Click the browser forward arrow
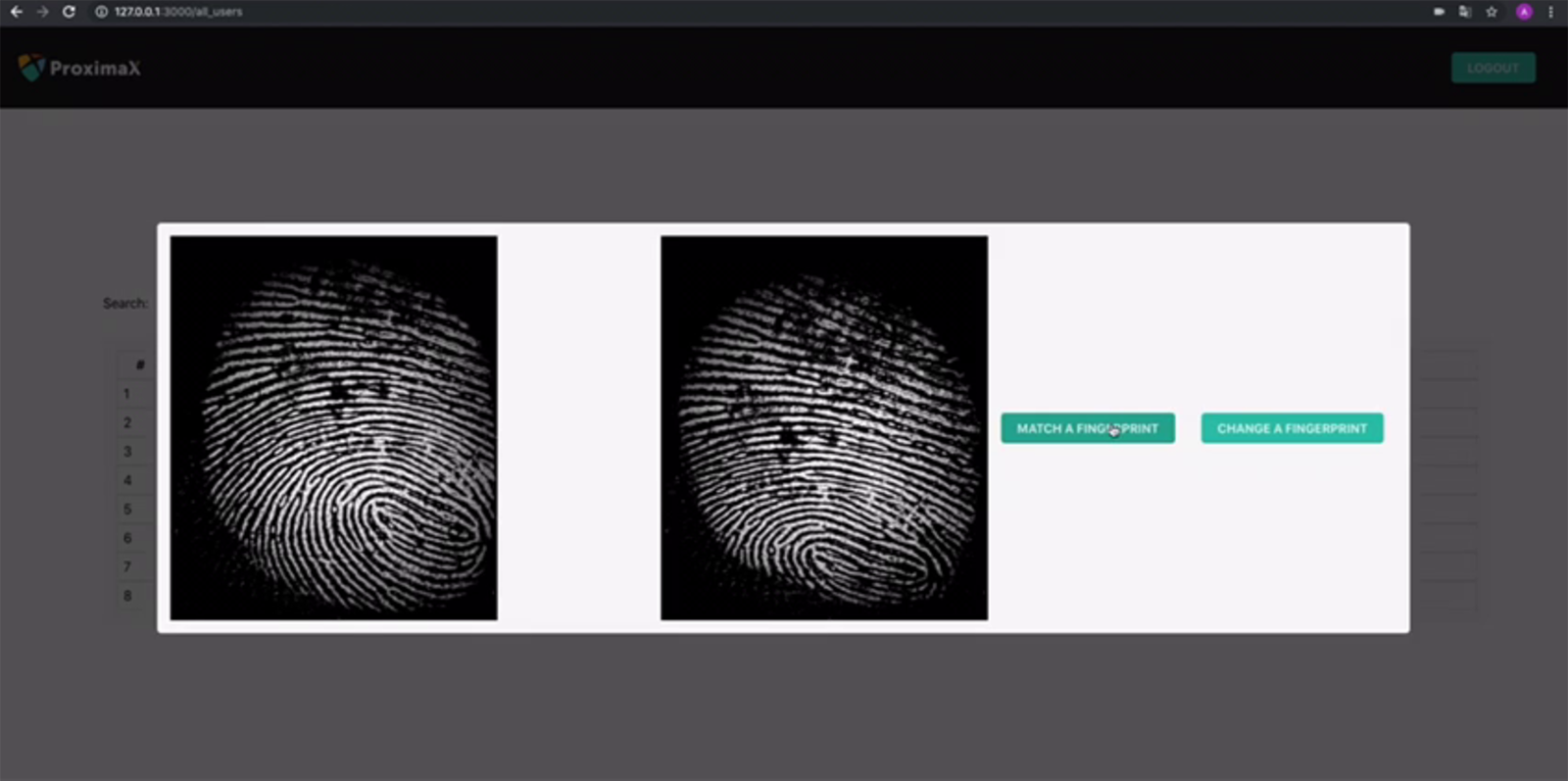This screenshot has width=1568, height=781. tap(42, 12)
